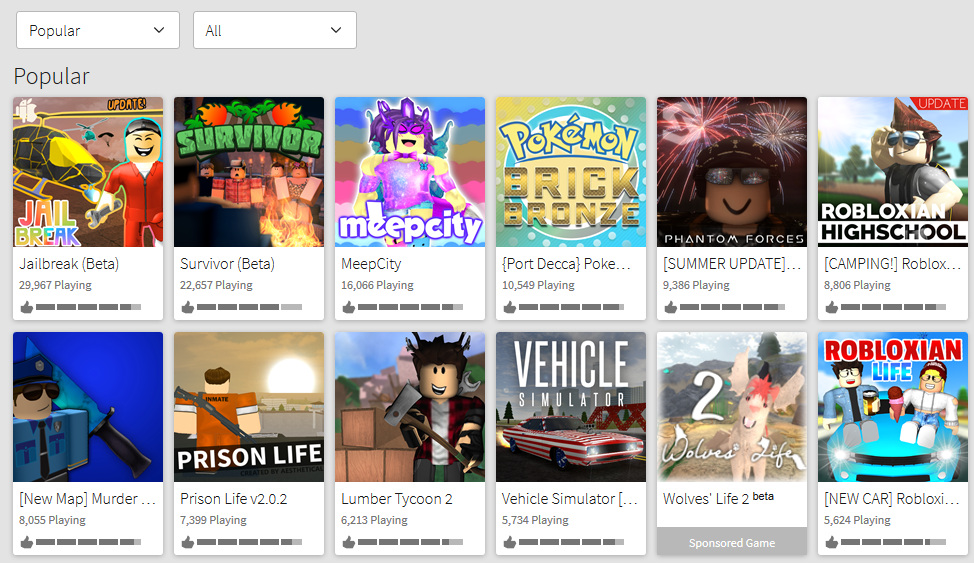The width and height of the screenshot is (974, 563).
Task: Click the thumbs-up icon under Murder Mystery game
Action: (27, 542)
